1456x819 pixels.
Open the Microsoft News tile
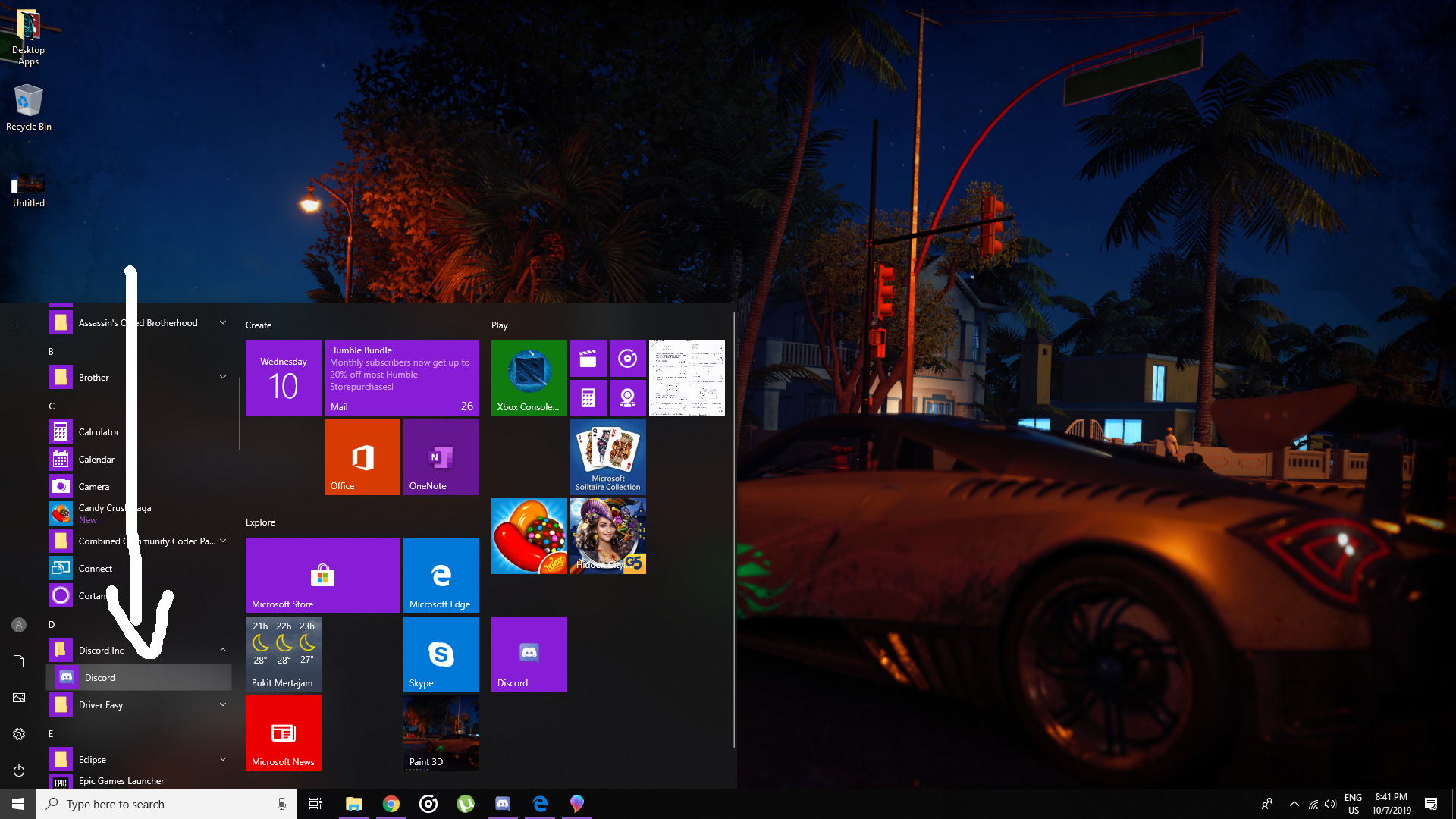click(284, 733)
